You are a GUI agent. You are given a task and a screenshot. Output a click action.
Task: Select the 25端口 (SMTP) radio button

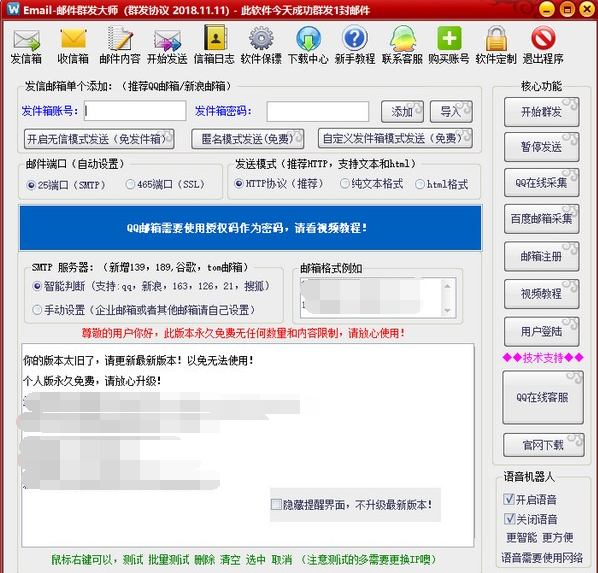(31, 185)
